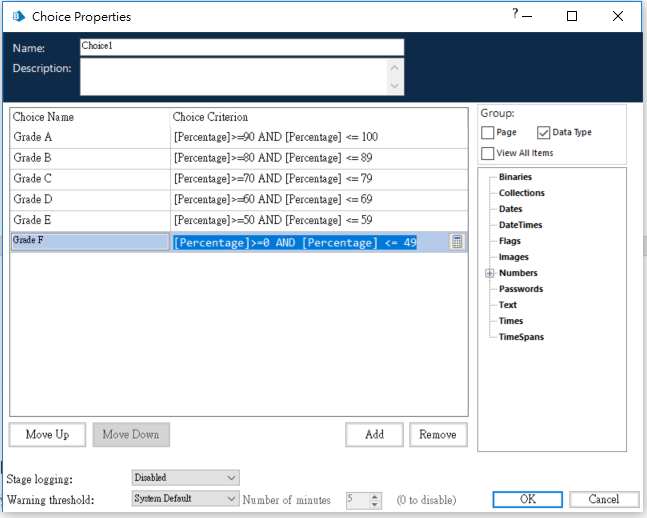The height and width of the screenshot is (518, 647).
Task: Click the Grade F choice name field
Action: pos(90,241)
